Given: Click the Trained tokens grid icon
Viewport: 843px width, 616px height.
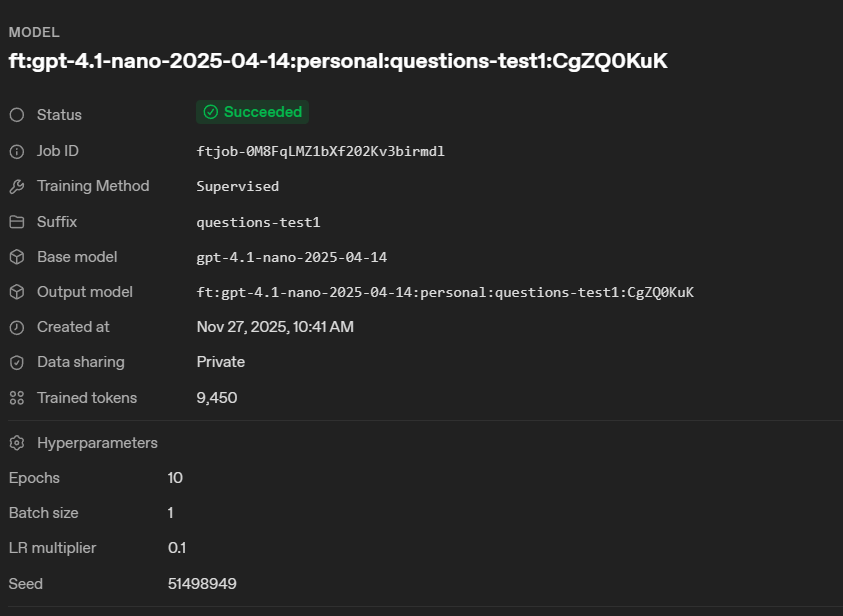Looking at the screenshot, I should [16, 398].
